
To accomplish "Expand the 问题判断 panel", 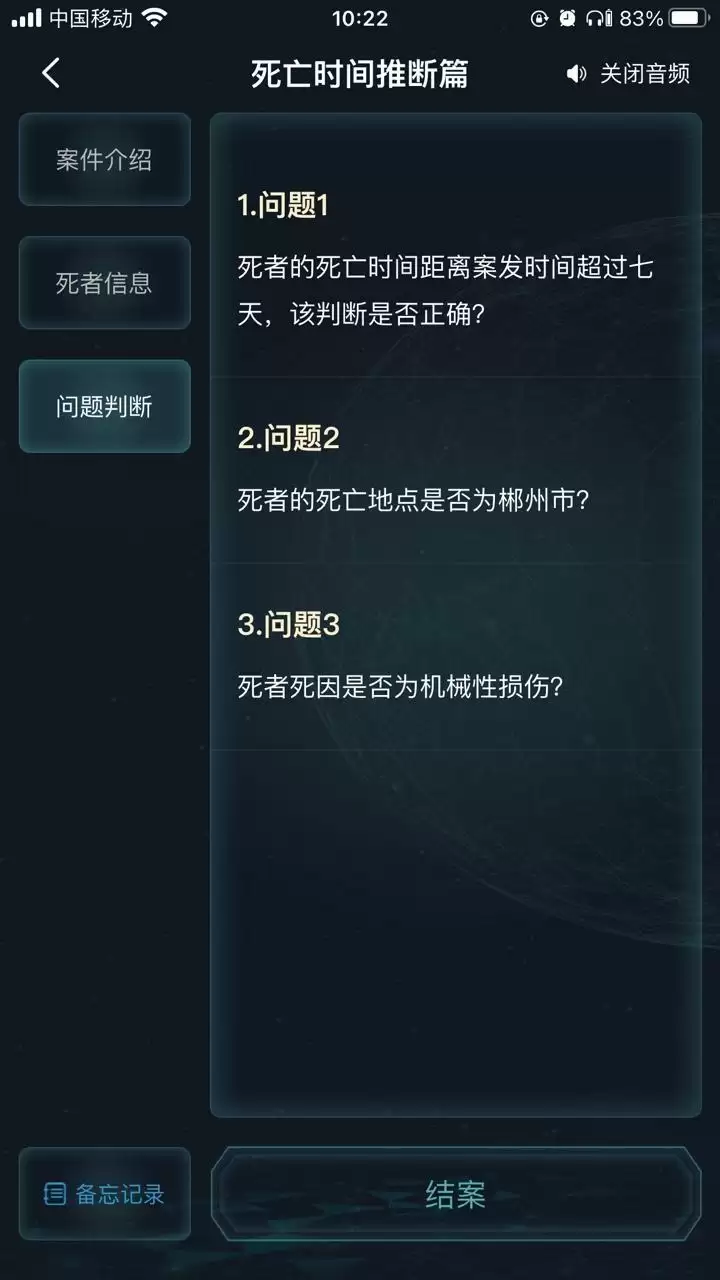I will click(104, 406).
